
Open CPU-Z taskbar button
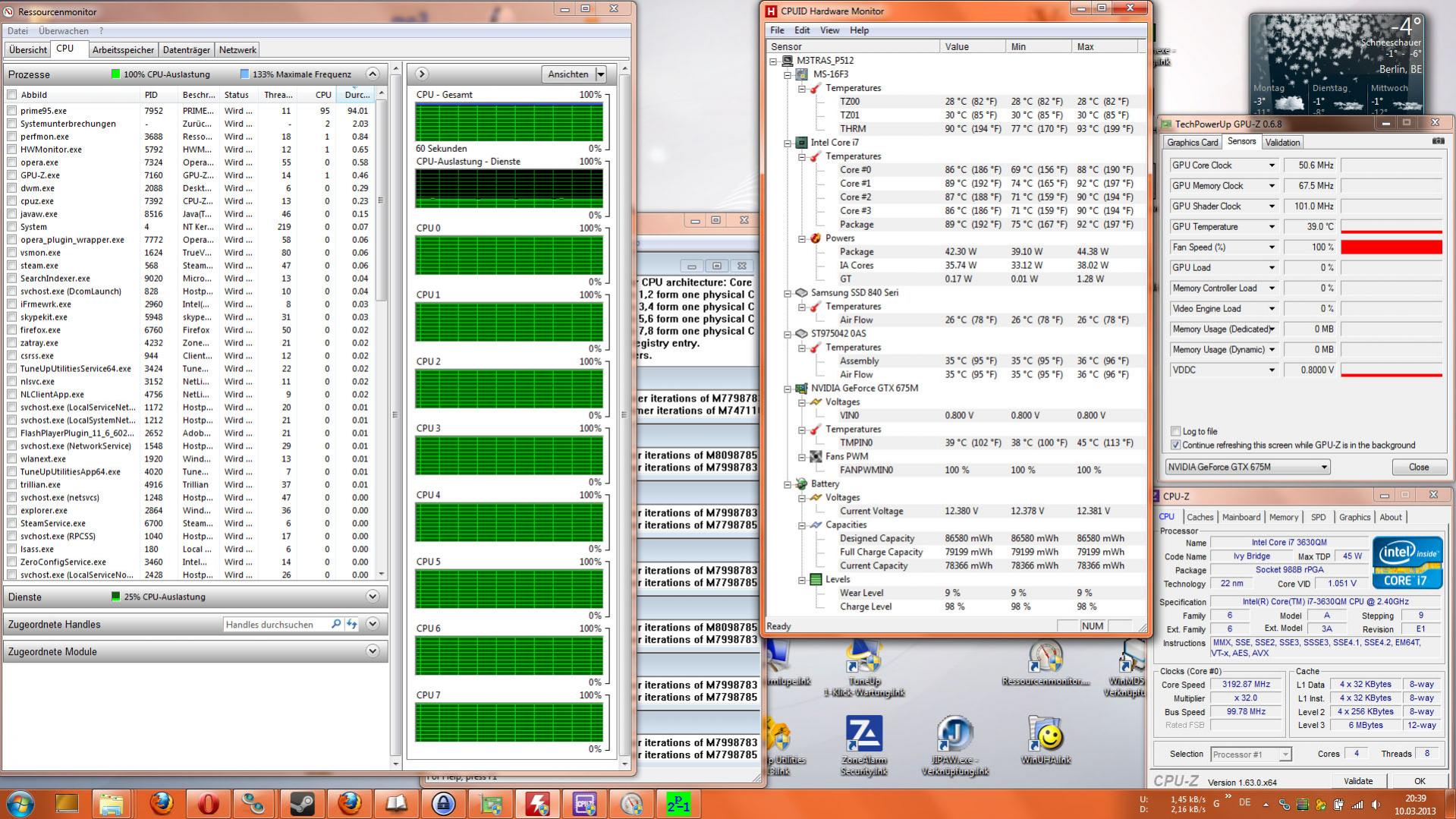(x=584, y=804)
